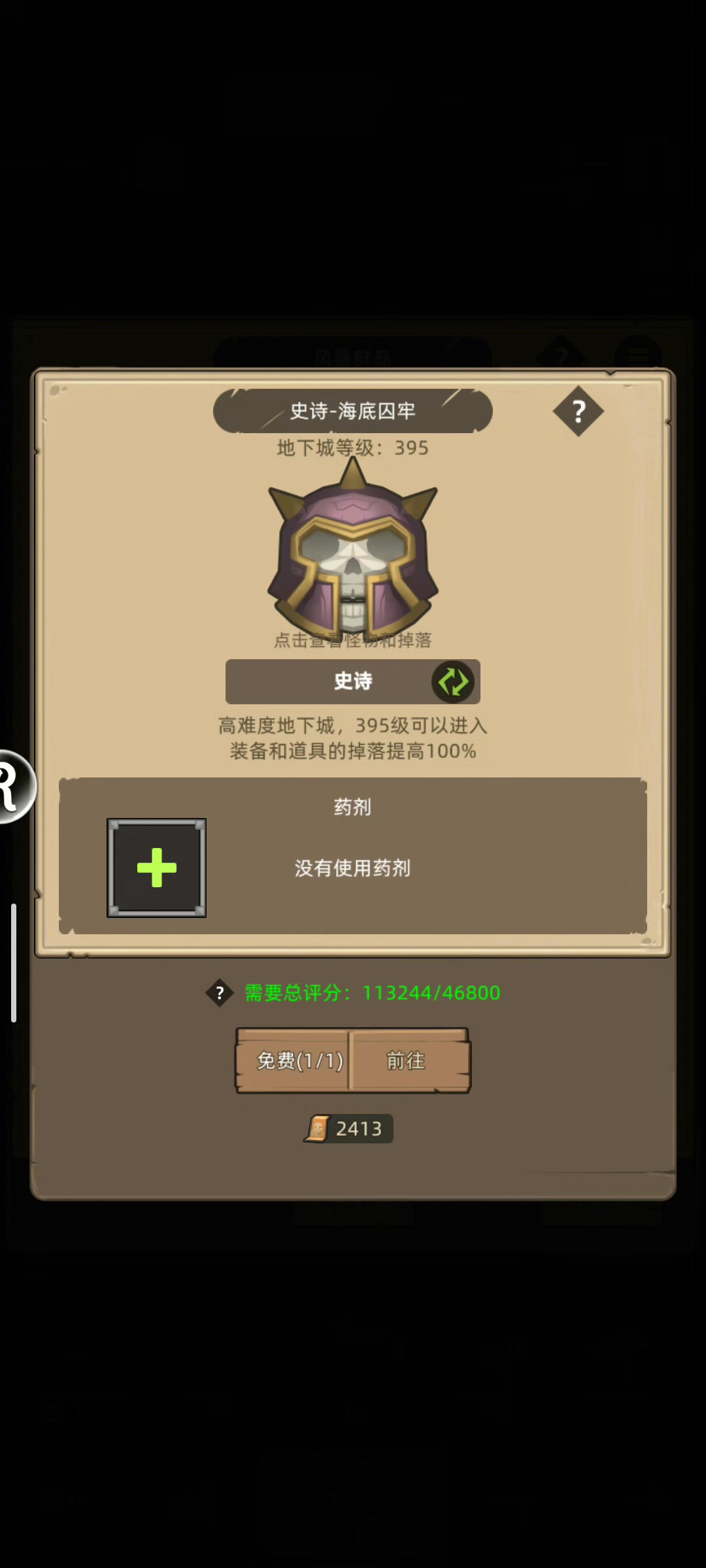Tap the ticket scroll icon beside 2413
This screenshot has height=1568, width=706.
pos(318,1128)
